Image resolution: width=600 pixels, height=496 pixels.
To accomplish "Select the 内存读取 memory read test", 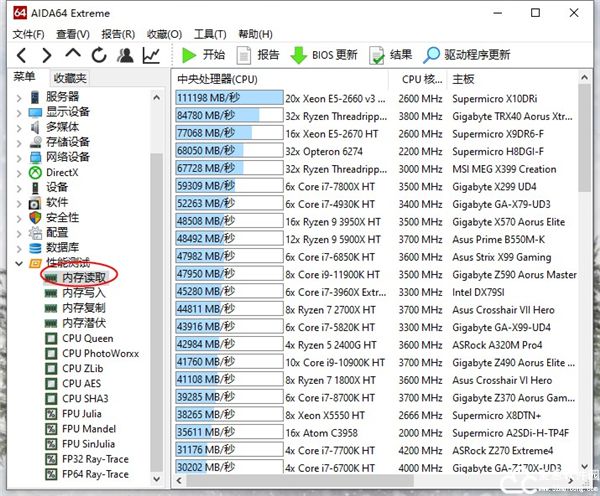I will click(84, 278).
